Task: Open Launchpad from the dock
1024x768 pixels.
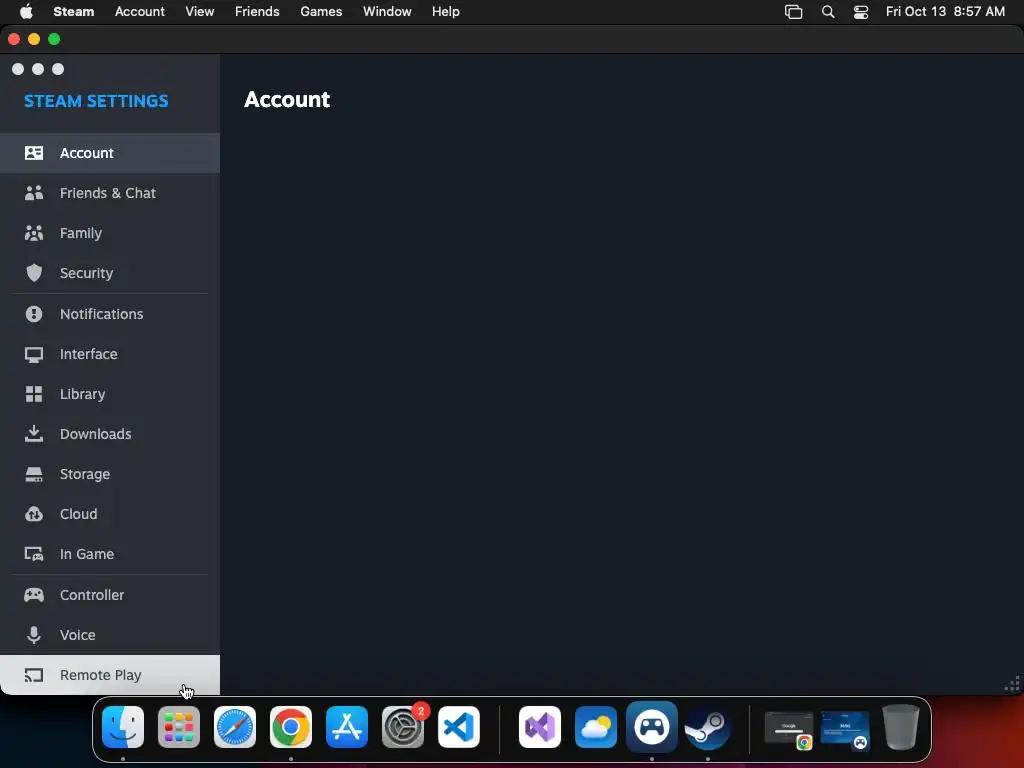Action: 179,727
